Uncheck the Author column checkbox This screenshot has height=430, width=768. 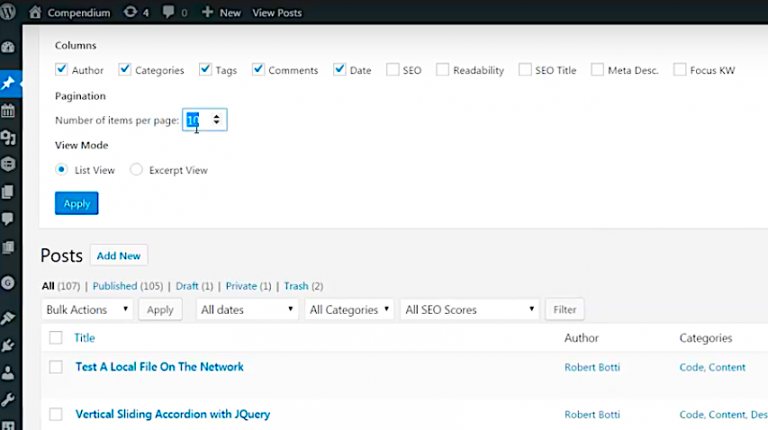click(61, 70)
